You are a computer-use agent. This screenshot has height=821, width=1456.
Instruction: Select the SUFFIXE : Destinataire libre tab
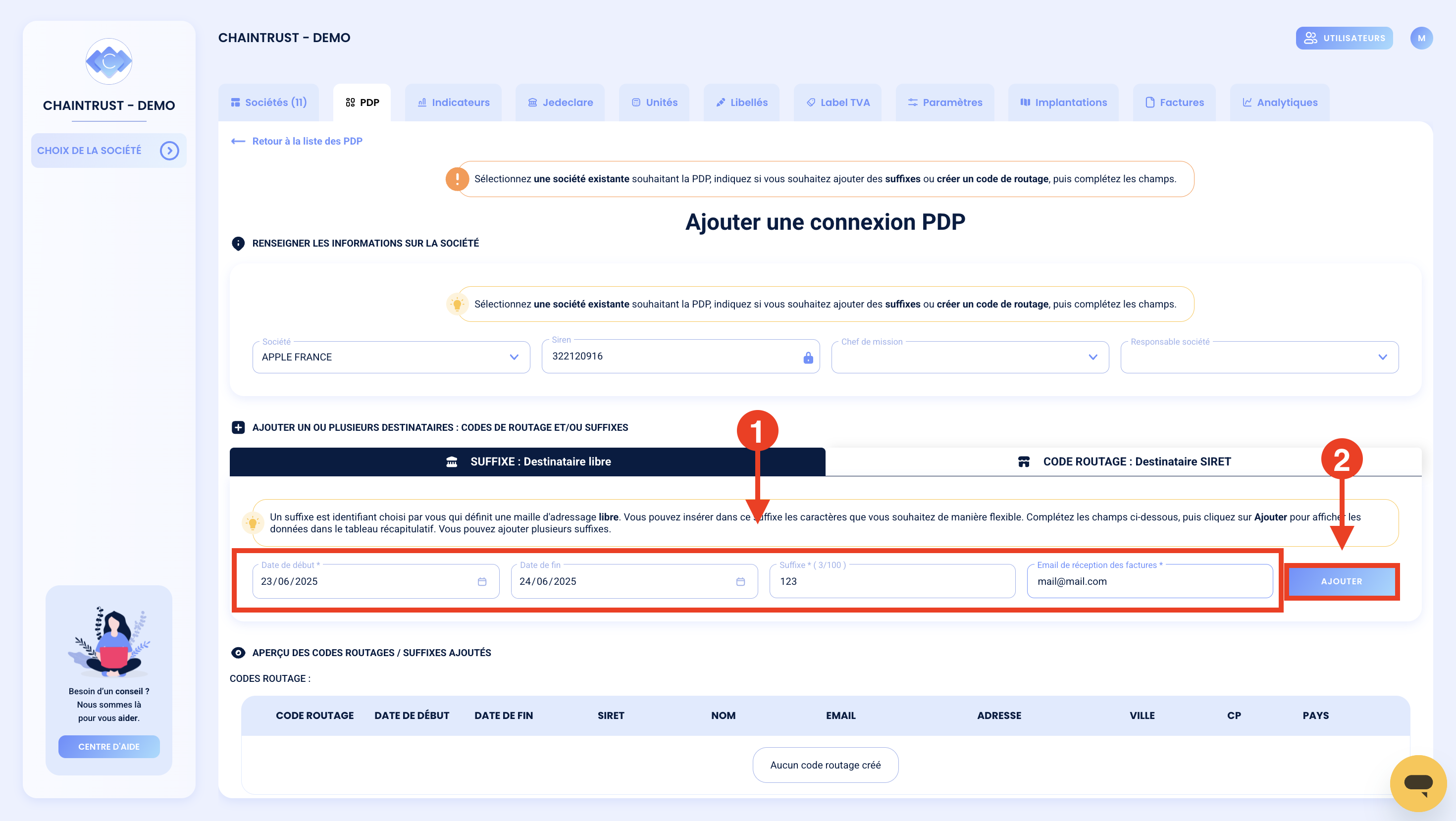tap(527, 462)
